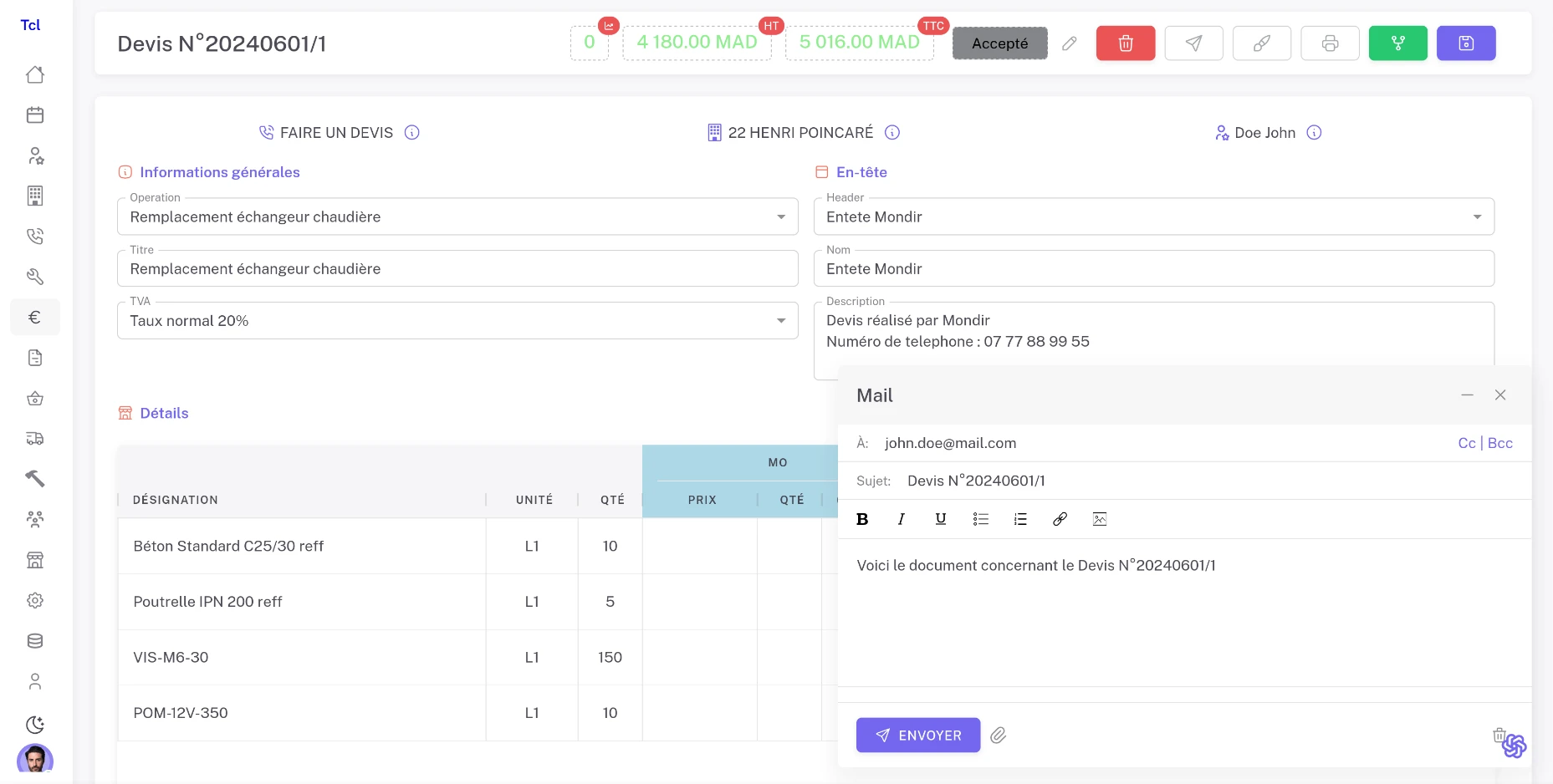The width and height of the screenshot is (1553, 784).
Task: Open the Cc field with the Cc link
Action: click(x=1467, y=443)
